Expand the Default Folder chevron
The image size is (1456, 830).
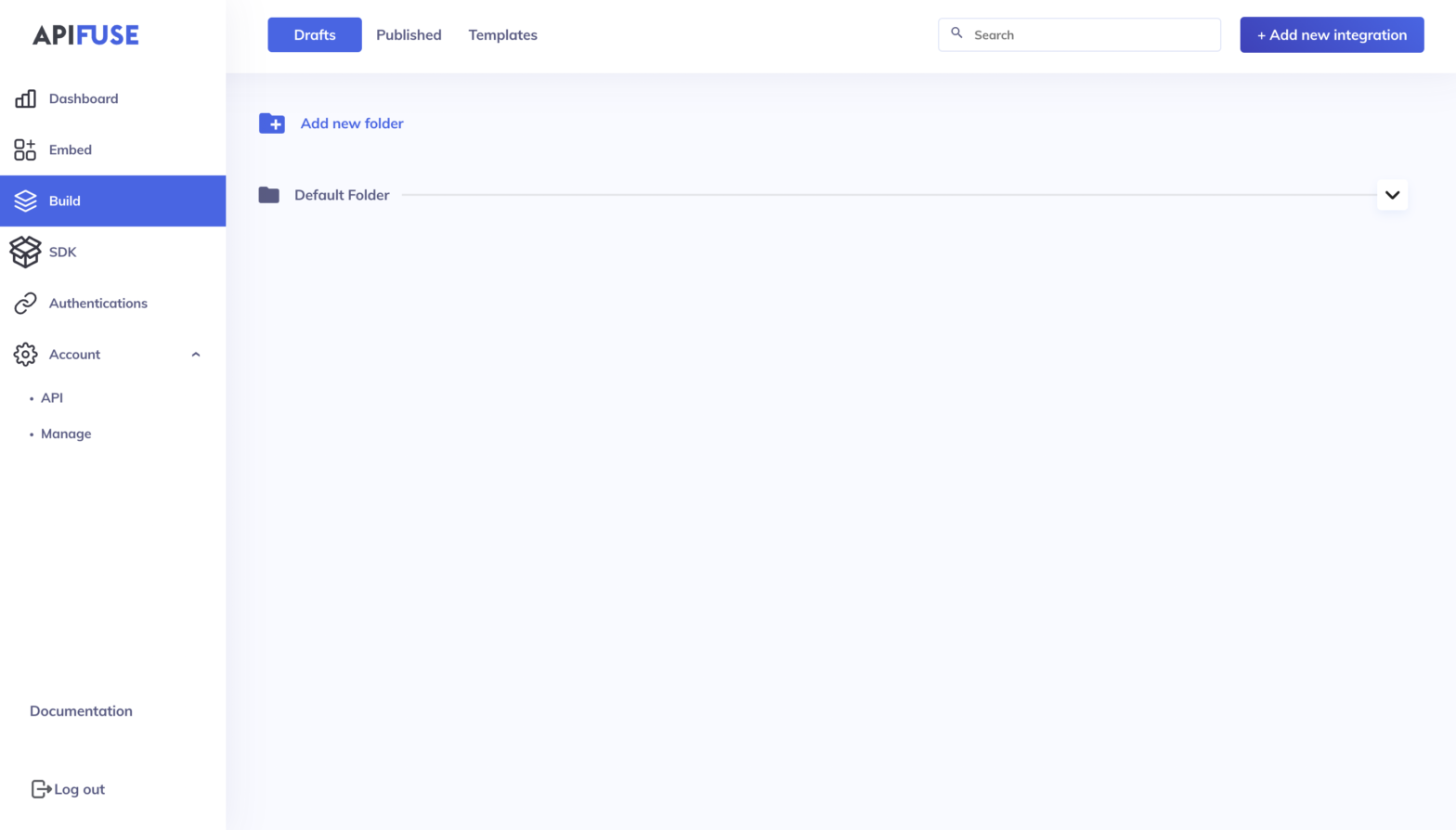click(x=1392, y=195)
